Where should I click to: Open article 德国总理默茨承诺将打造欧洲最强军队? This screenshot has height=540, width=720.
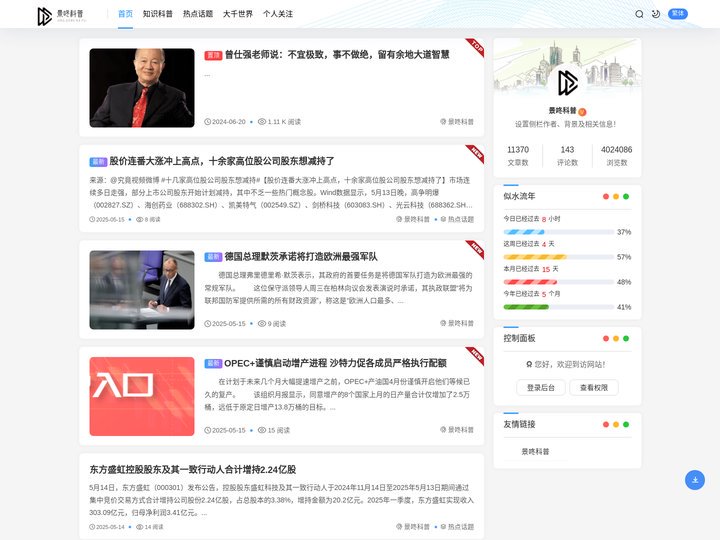click(301, 257)
